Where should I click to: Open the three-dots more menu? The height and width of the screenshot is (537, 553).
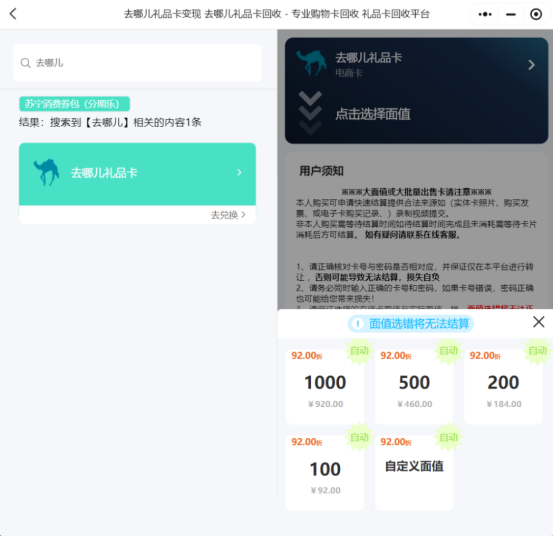point(485,14)
